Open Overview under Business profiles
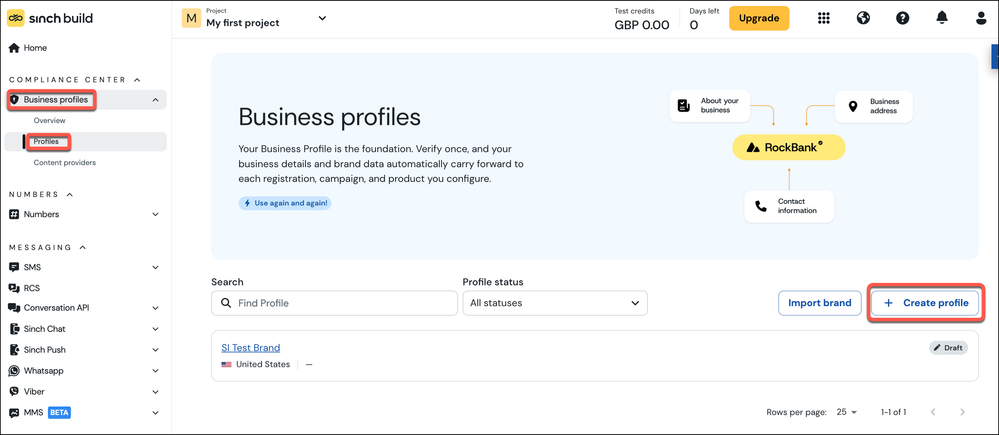Screen dimensions: 999x435 50,120
